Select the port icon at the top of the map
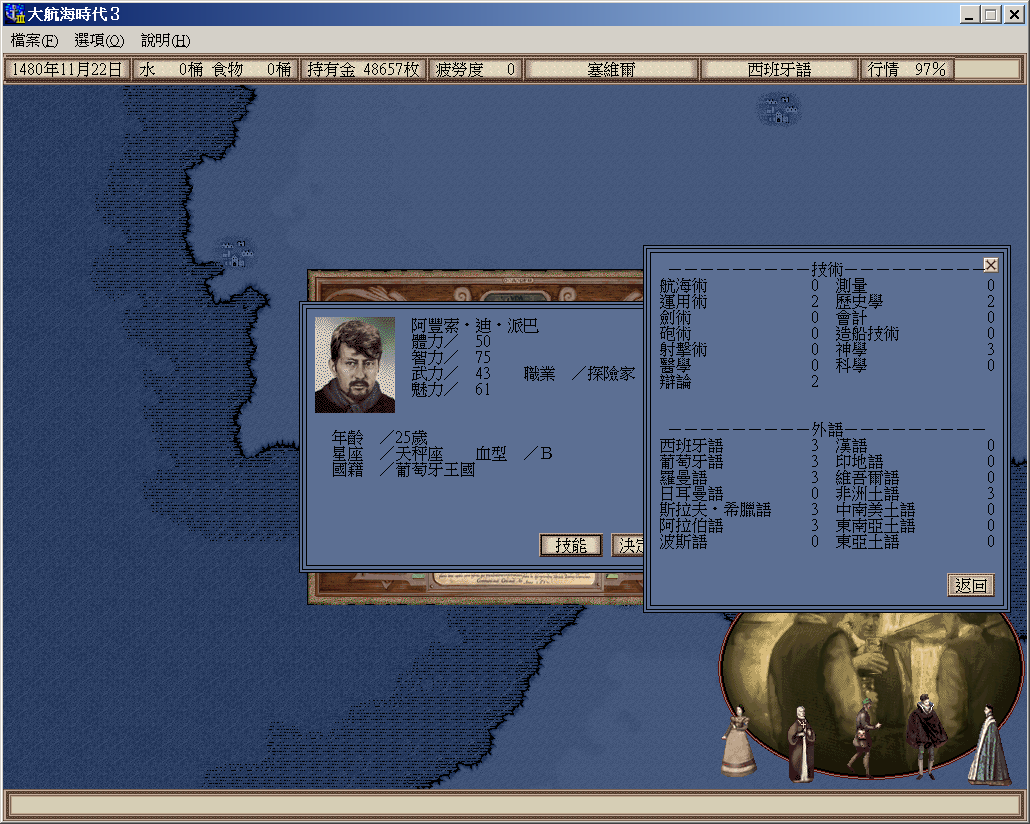The image size is (1030, 824). click(778, 108)
